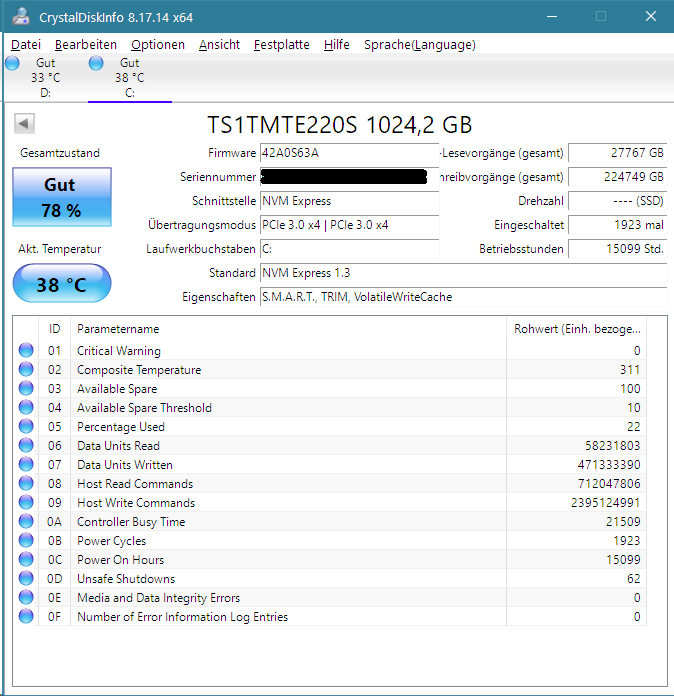Screen dimensions: 674x696
Task: Click total writes value 224749 GB
Action: click(618, 177)
